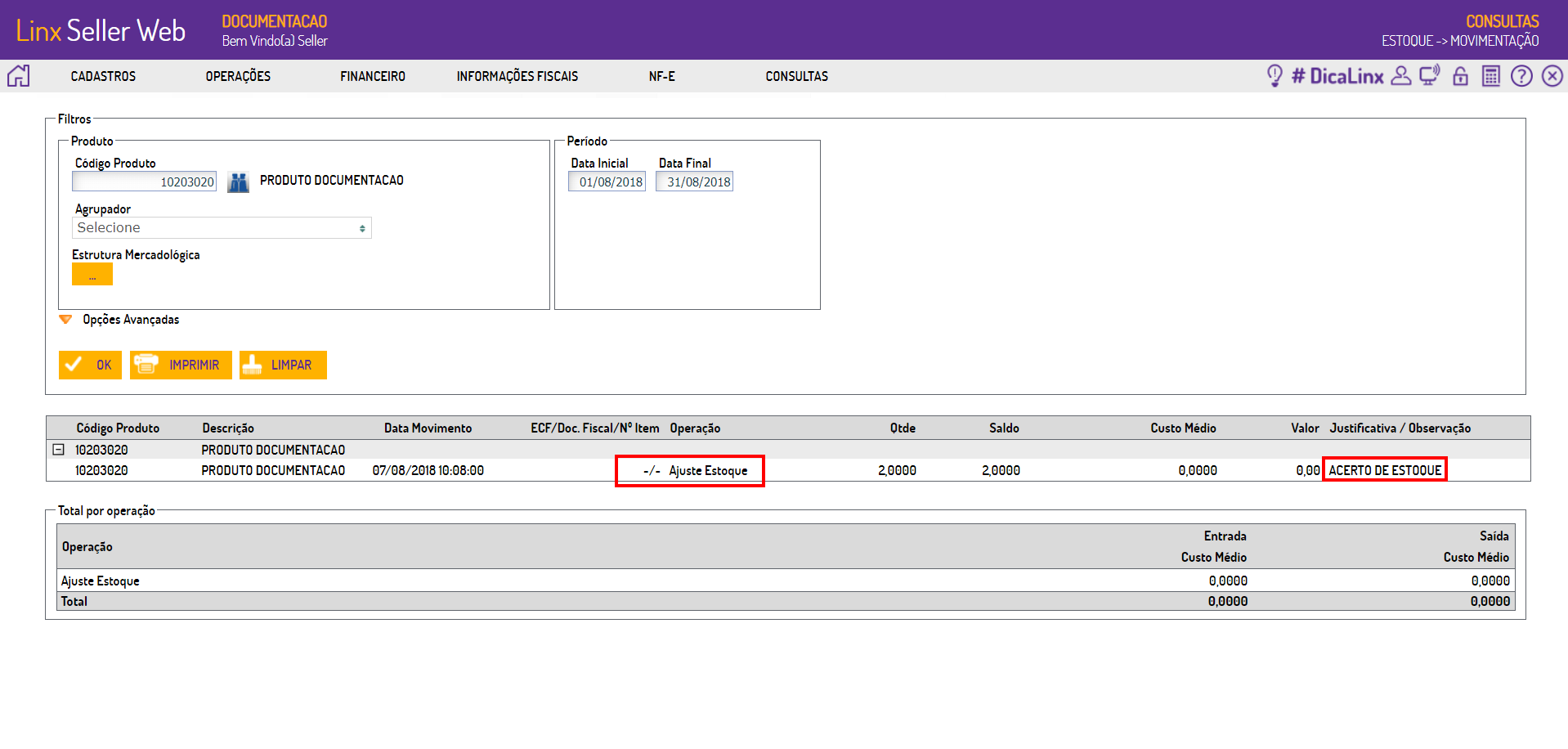Screen dimensions: 1568x749
Task: Open the lightbulb tips icon
Action: point(1275,76)
